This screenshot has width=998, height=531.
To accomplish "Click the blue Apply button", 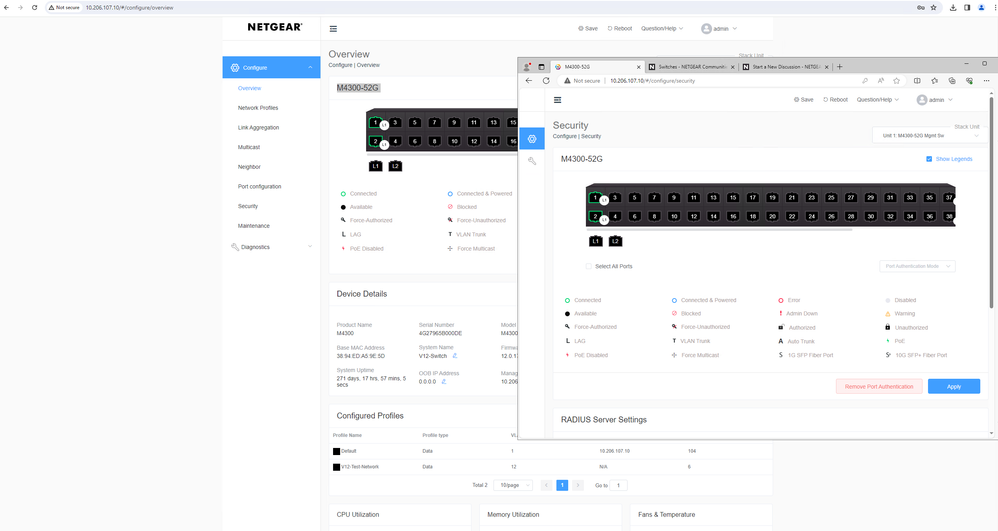I will point(953,386).
